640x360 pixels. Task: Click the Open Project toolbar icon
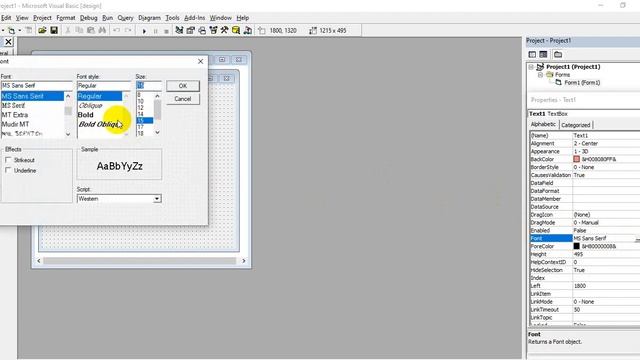pos(42,30)
